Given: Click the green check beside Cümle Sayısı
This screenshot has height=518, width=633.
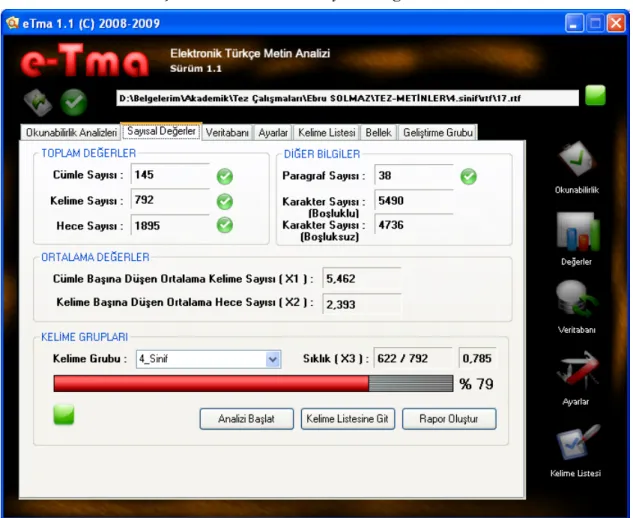Looking at the screenshot, I should pos(224,176).
